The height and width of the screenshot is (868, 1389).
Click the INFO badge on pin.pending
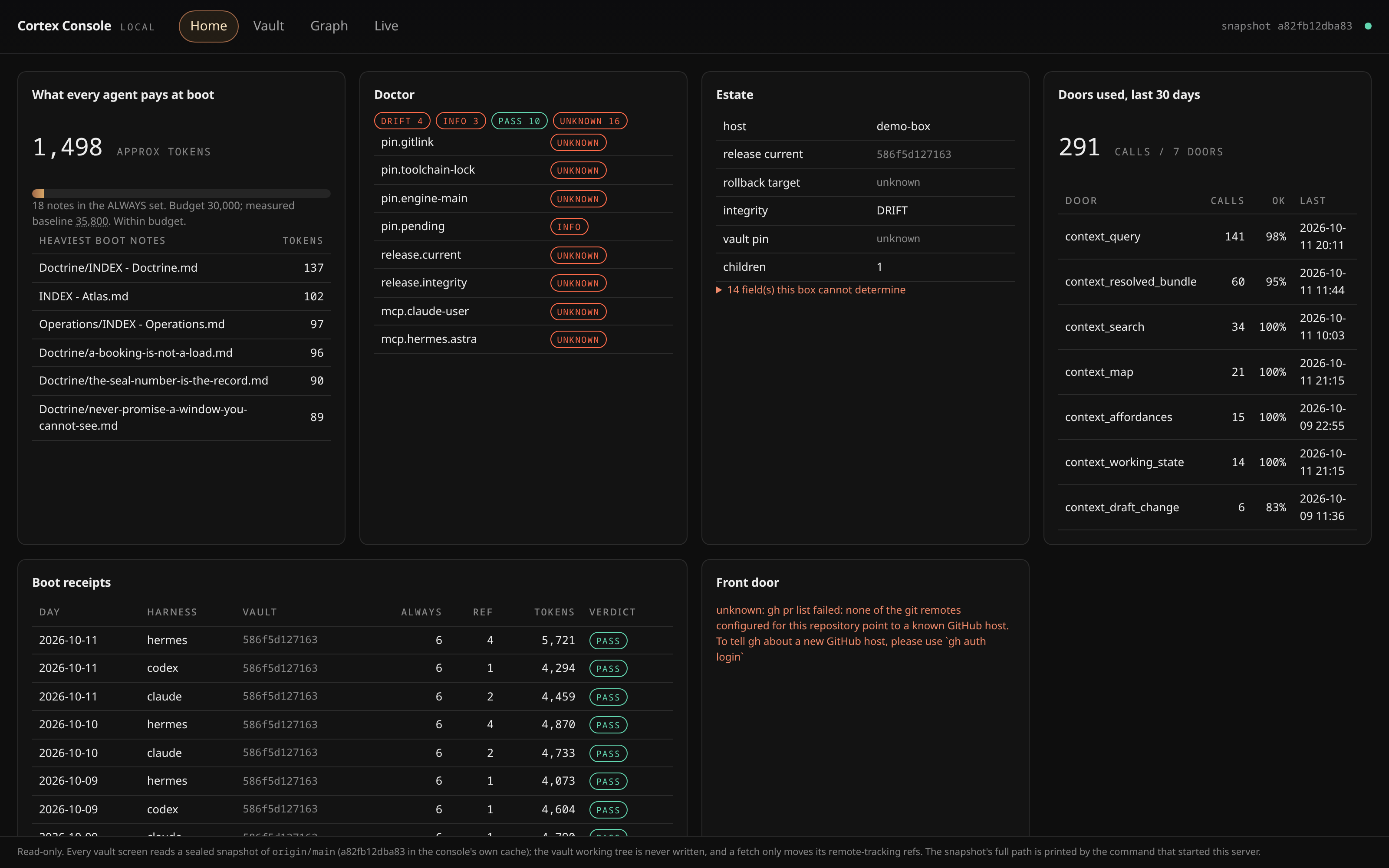[x=569, y=227]
